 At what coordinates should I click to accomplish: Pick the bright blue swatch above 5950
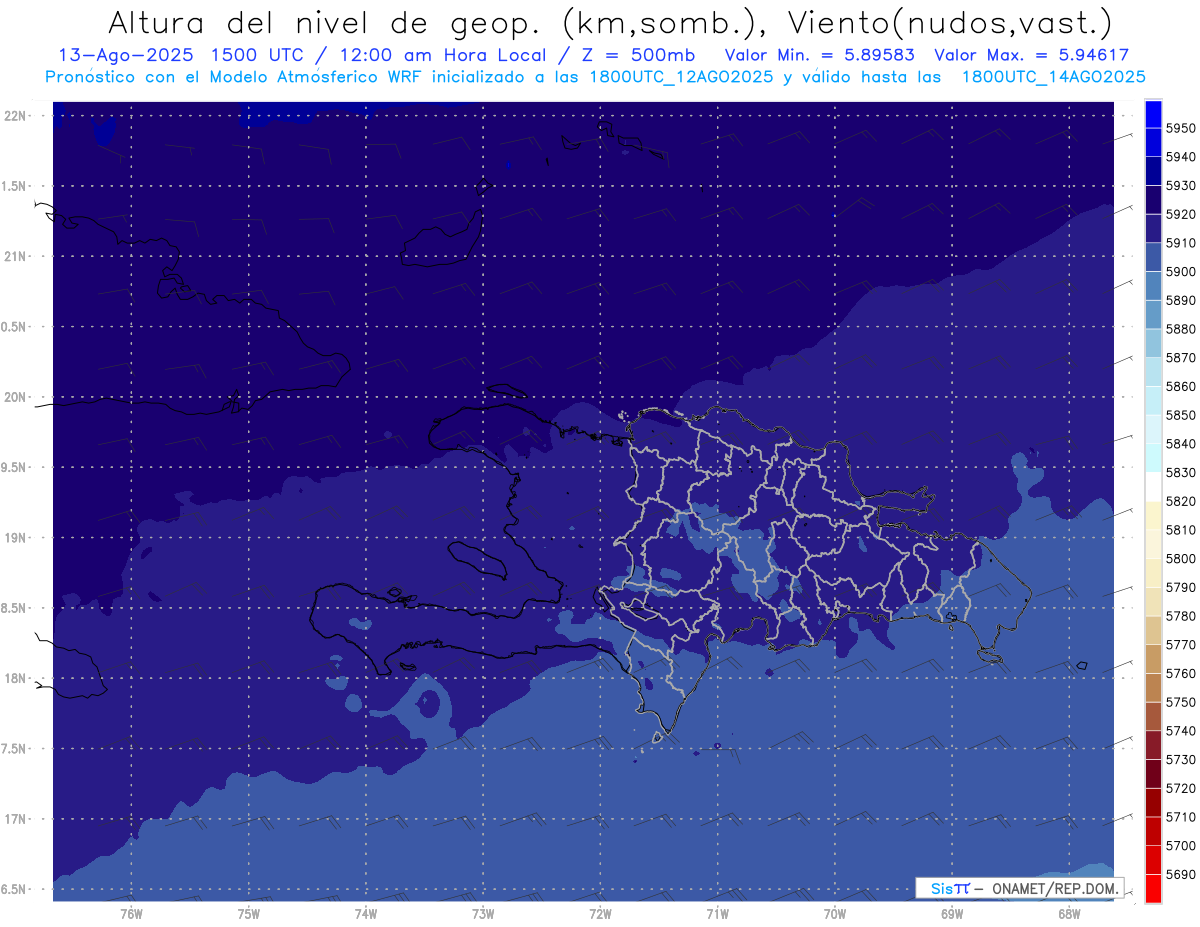pos(1153,114)
